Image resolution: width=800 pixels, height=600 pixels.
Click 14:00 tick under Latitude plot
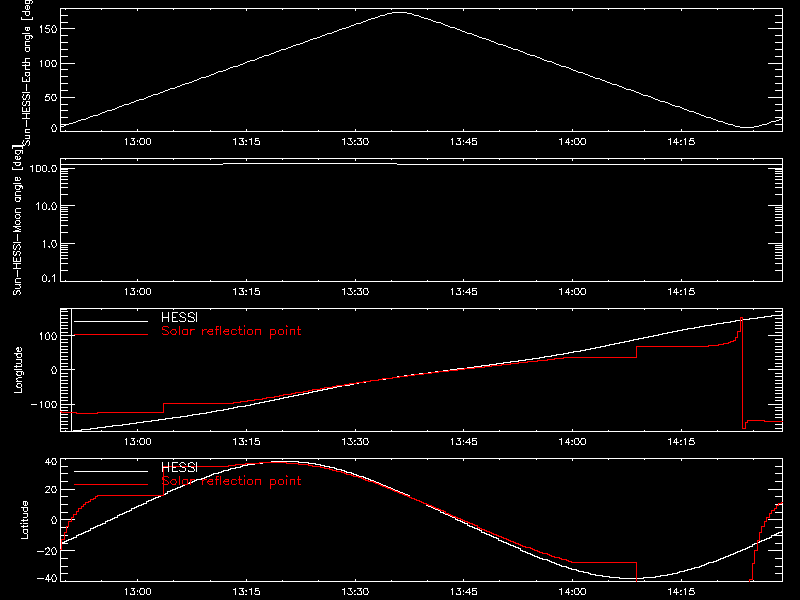[x=572, y=592]
